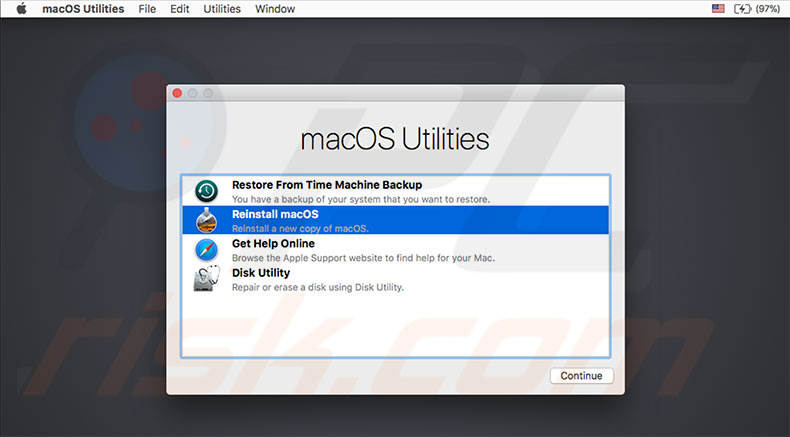Open the Window menu

tap(275, 9)
